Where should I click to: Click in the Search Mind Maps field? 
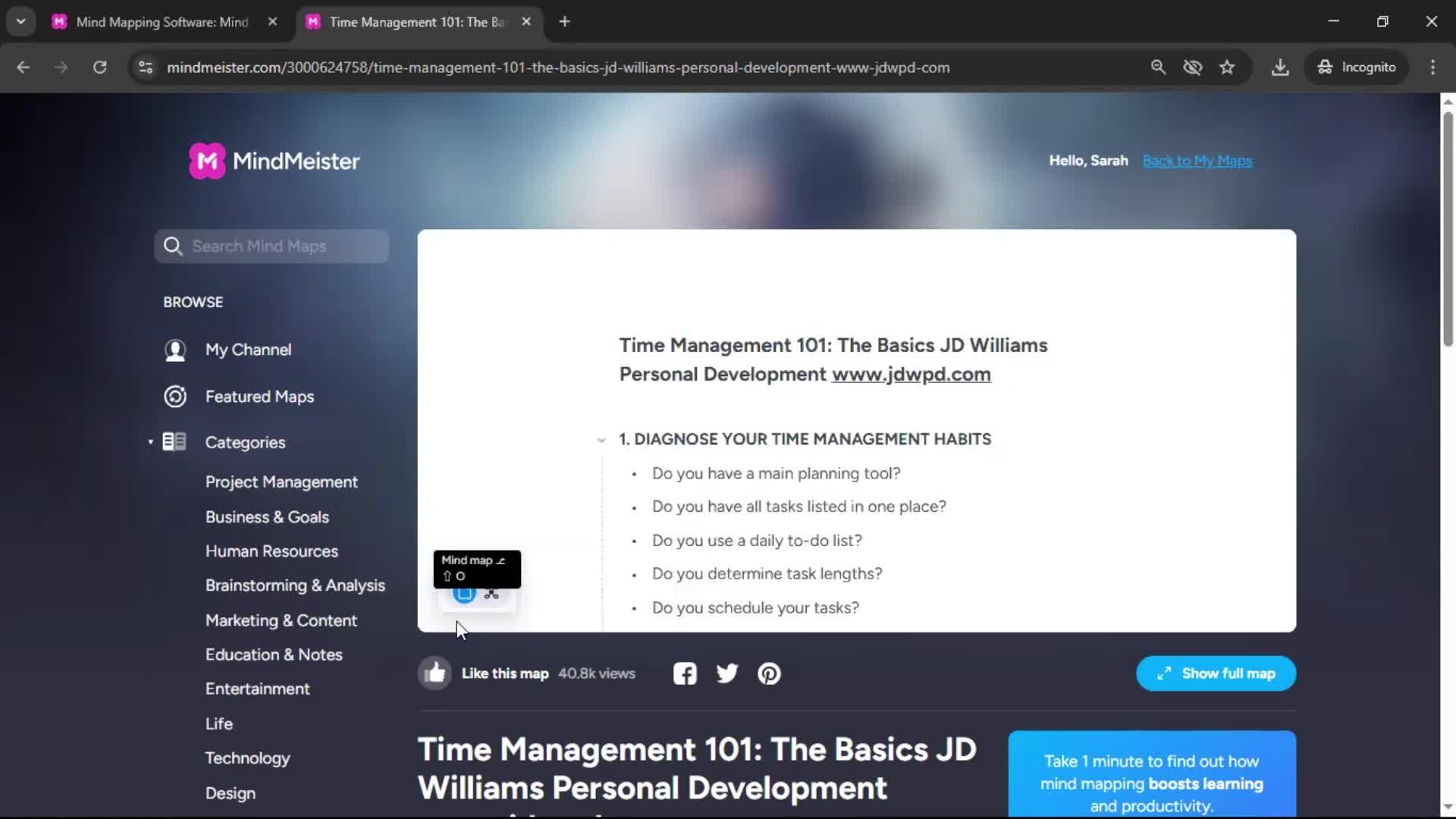(x=271, y=246)
